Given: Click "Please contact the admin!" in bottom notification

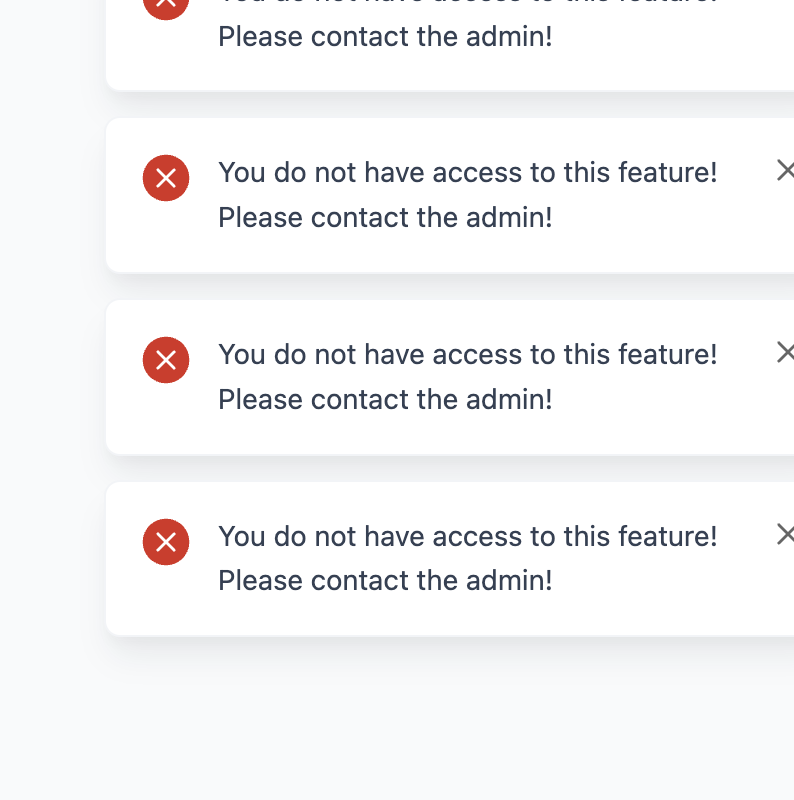Looking at the screenshot, I should point(385,581).
